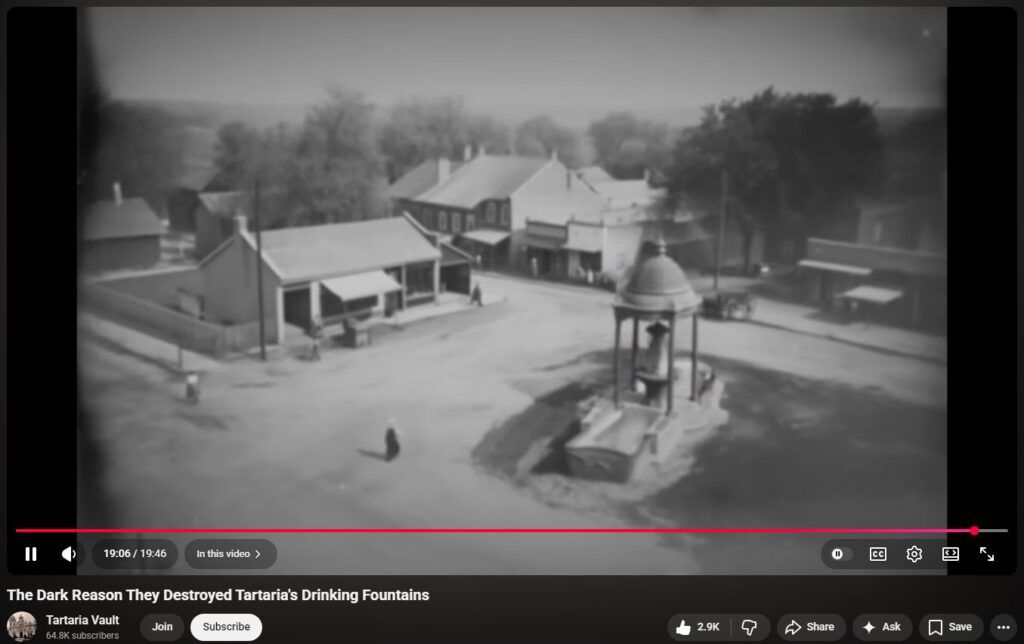1024x644 pixels.
Task: Click the 19:06 / 19:46 time display
Action: point(135,554)
